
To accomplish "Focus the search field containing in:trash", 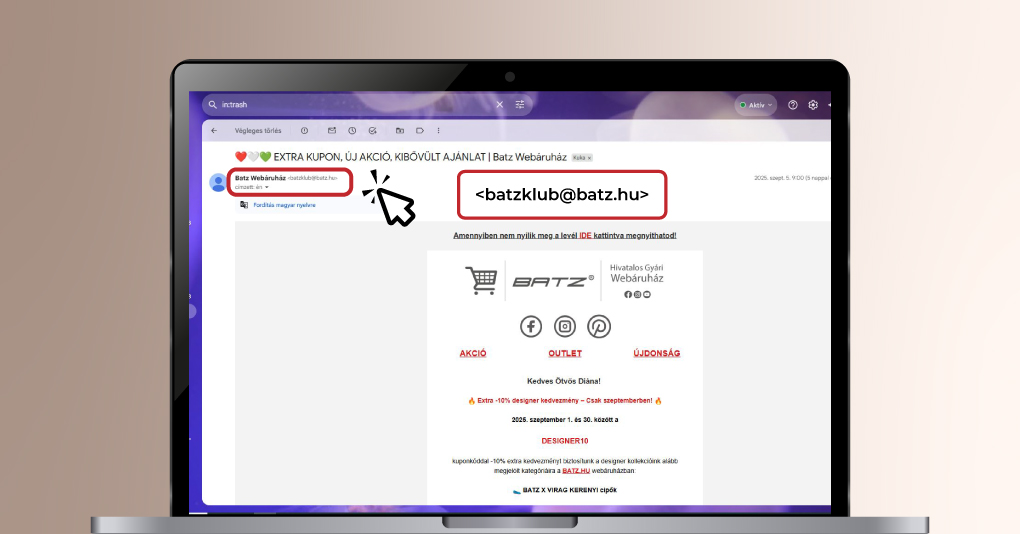I will [x=368, y=105].
